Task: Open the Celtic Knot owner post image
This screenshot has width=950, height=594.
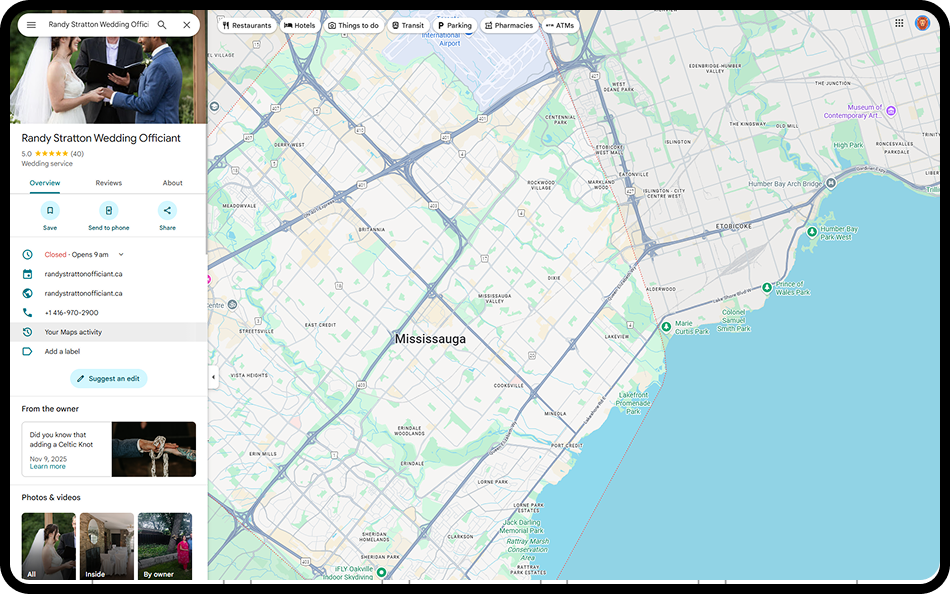Action: (154, 449)
